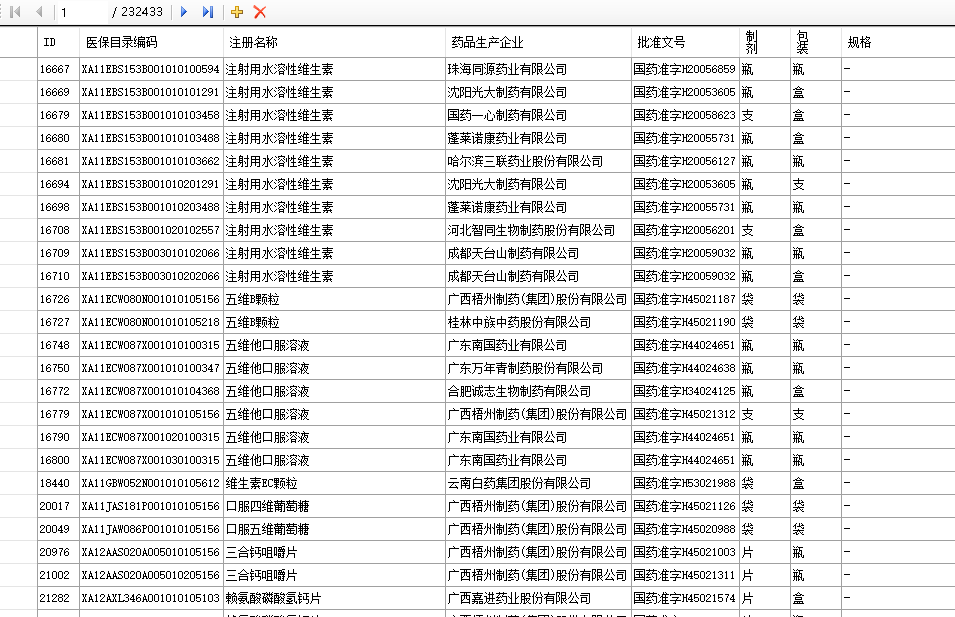The height and width of the screenshot is (617, 955).
Task: Select code cell XA12AXL346A001010105103
Action: click(x=151, y=599)
